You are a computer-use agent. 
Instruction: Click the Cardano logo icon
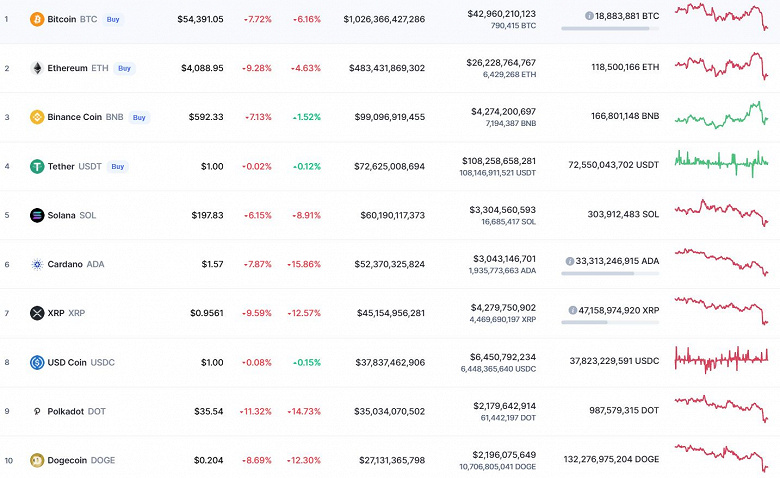click(x=37, y=264)
